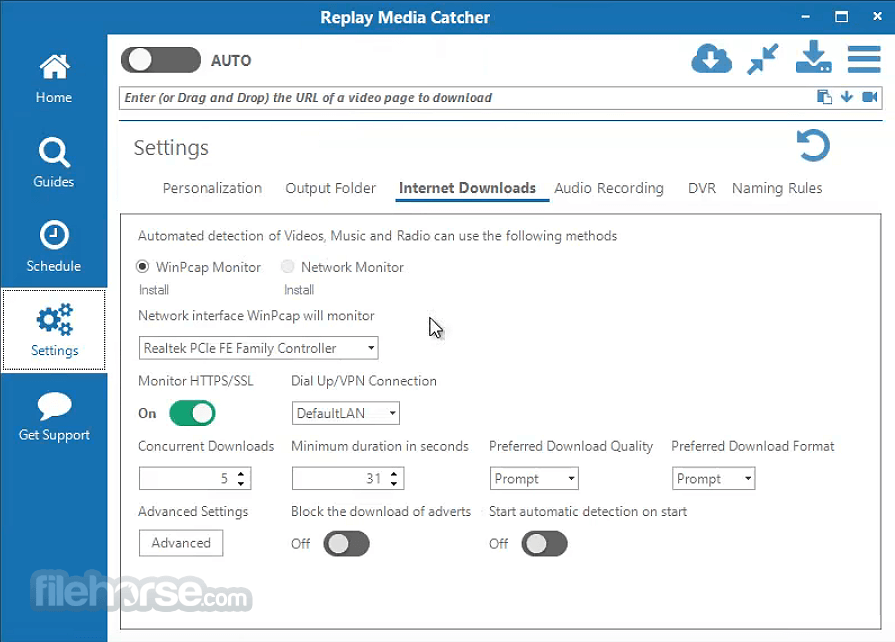Decrease Minimum duration in seconds
This screenshot has width=895, height=642.
pyautogui.click(x=394, y=484)
